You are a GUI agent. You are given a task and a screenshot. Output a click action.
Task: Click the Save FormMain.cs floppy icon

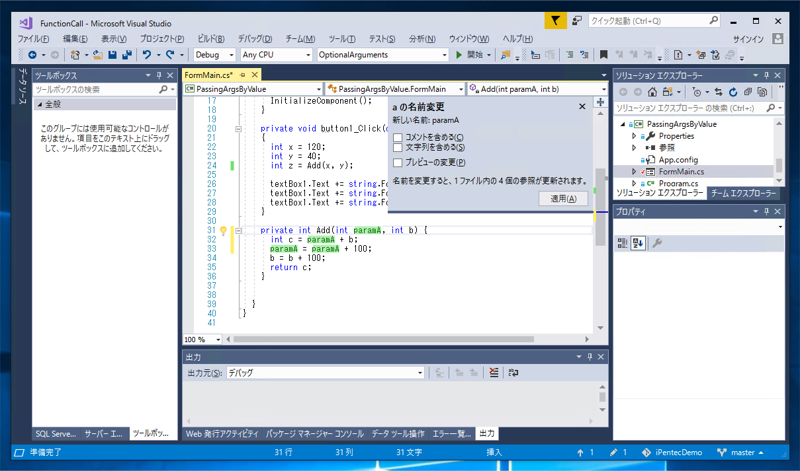point(113,55)
